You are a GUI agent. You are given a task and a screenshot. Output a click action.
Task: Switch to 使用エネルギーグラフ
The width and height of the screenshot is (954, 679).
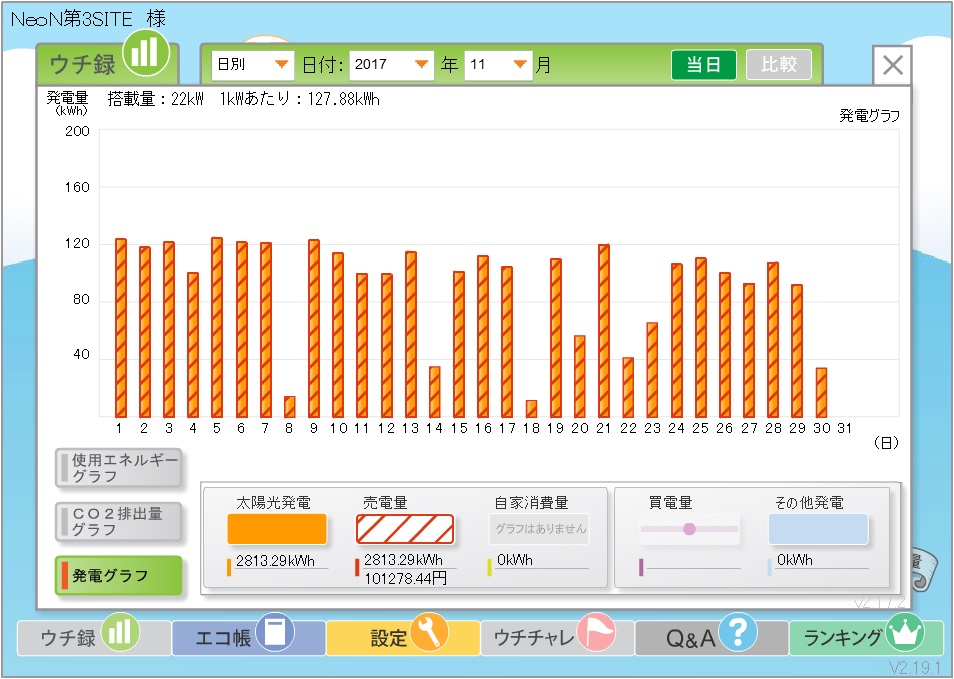119,468
